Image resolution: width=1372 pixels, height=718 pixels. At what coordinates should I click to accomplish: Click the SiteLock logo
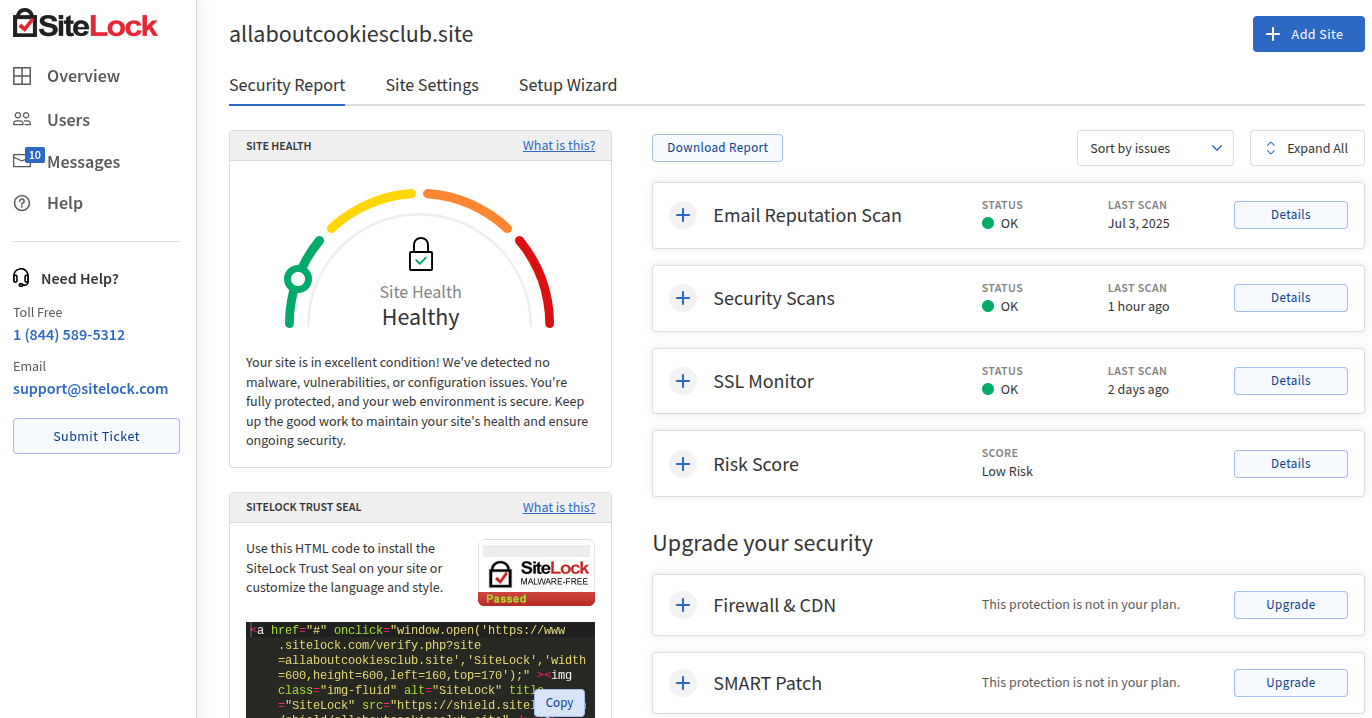[x=85, y=24]
